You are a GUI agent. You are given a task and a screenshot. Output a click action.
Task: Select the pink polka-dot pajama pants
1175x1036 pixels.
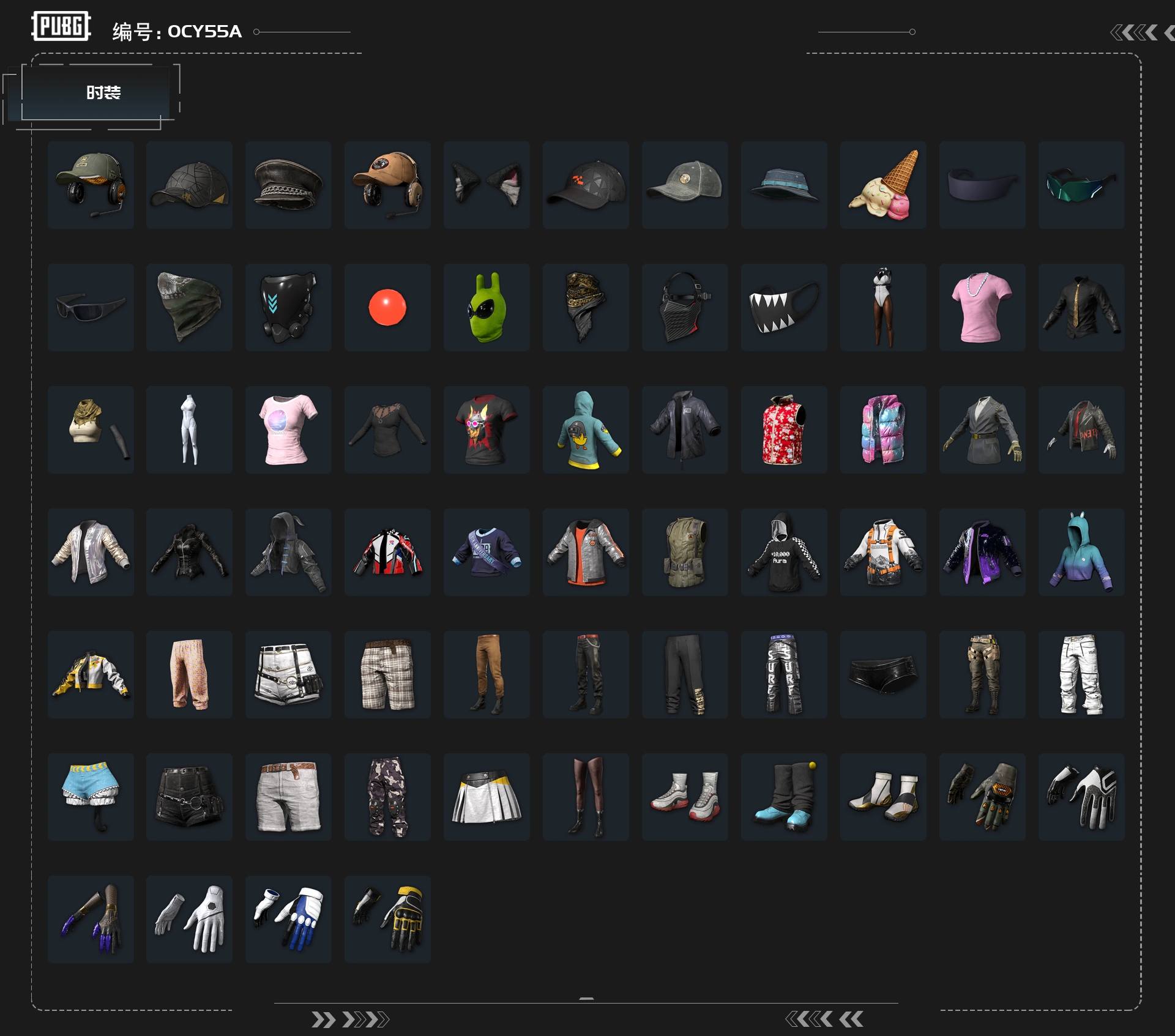click(189, 674)
